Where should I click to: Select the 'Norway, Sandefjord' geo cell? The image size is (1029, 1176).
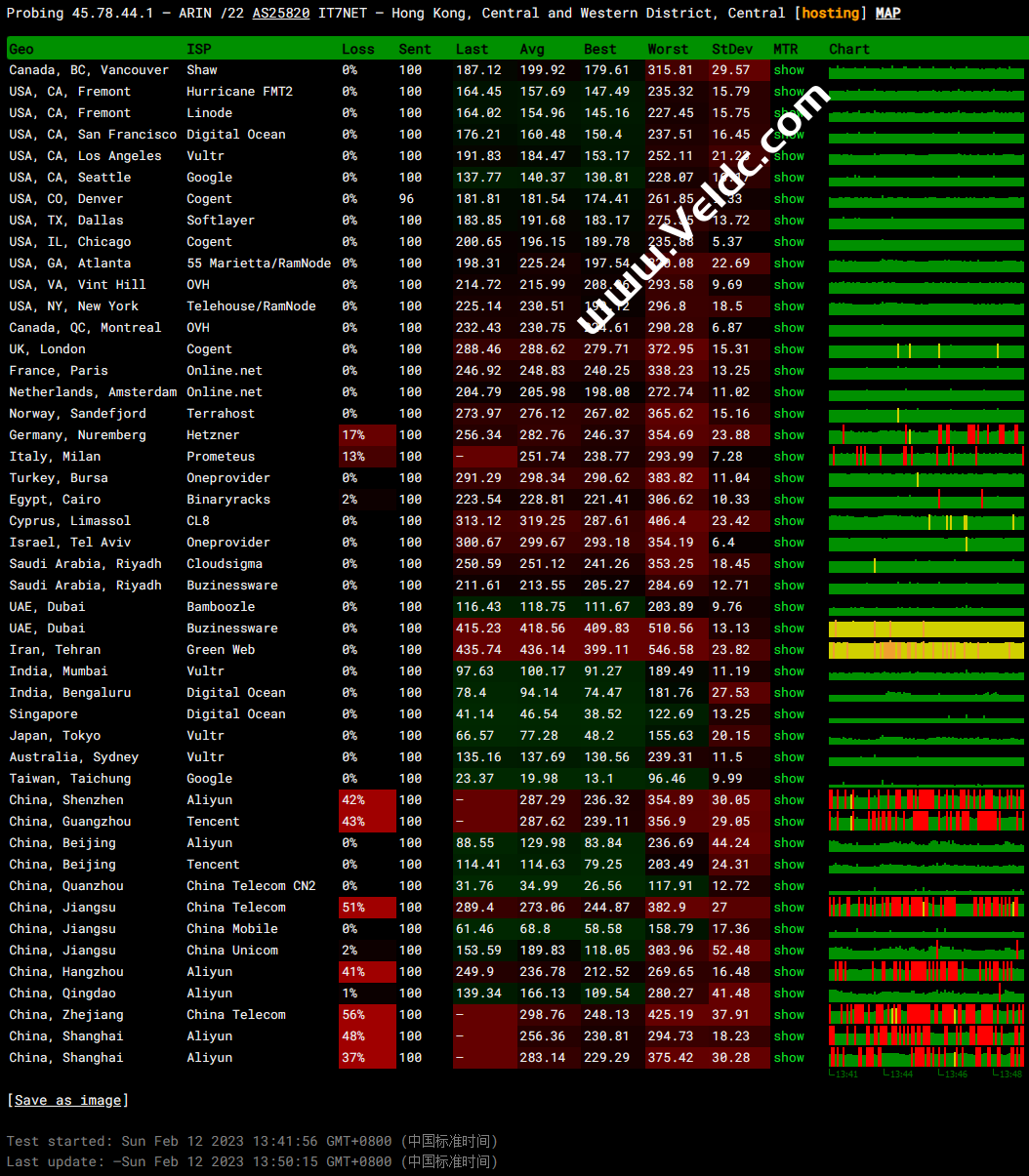pyautogui.click(x=77, y=414)
